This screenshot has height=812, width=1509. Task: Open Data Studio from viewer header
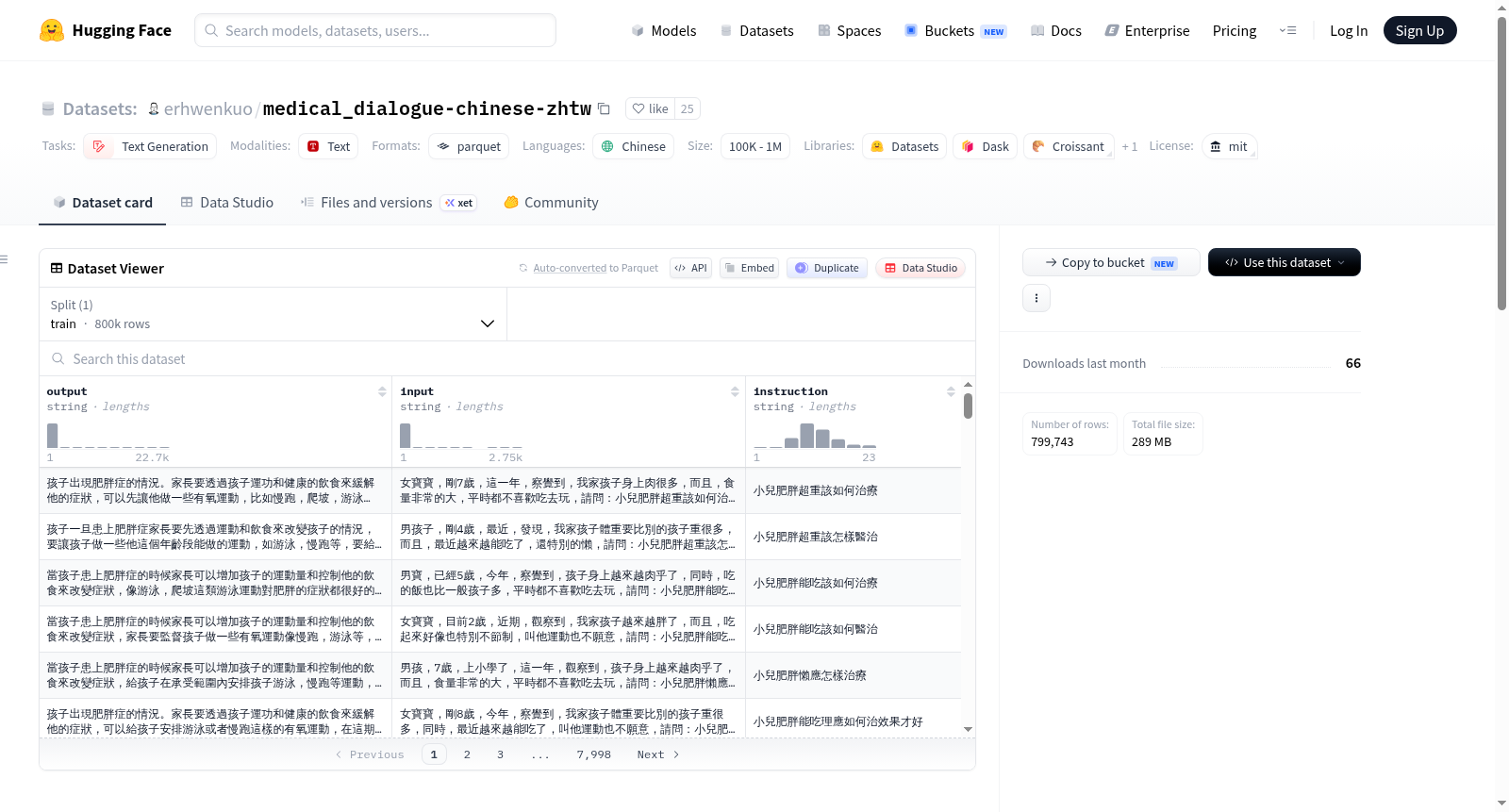pos(920,268)
